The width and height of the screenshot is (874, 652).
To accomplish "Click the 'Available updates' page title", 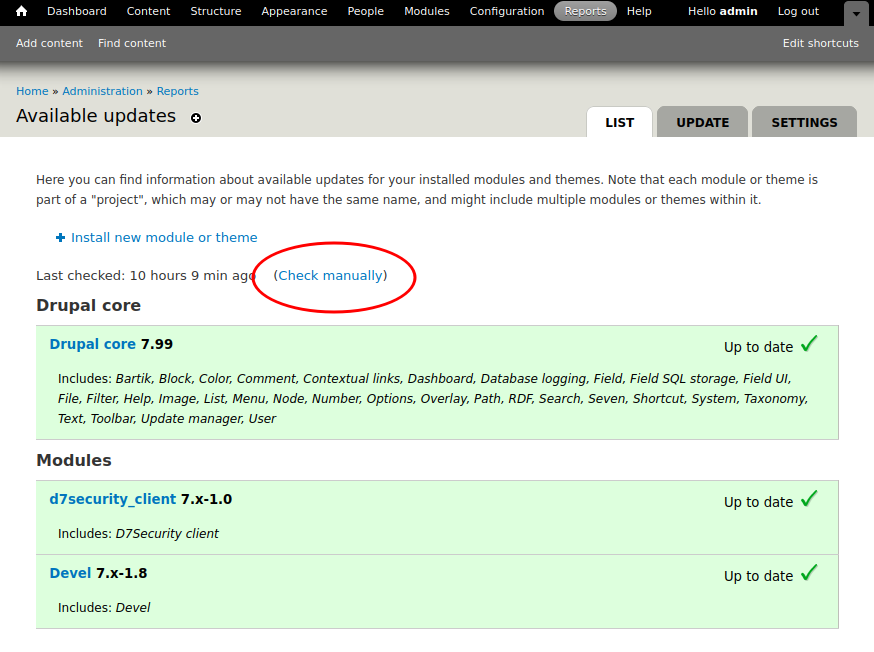I will (x=96, y=115).
